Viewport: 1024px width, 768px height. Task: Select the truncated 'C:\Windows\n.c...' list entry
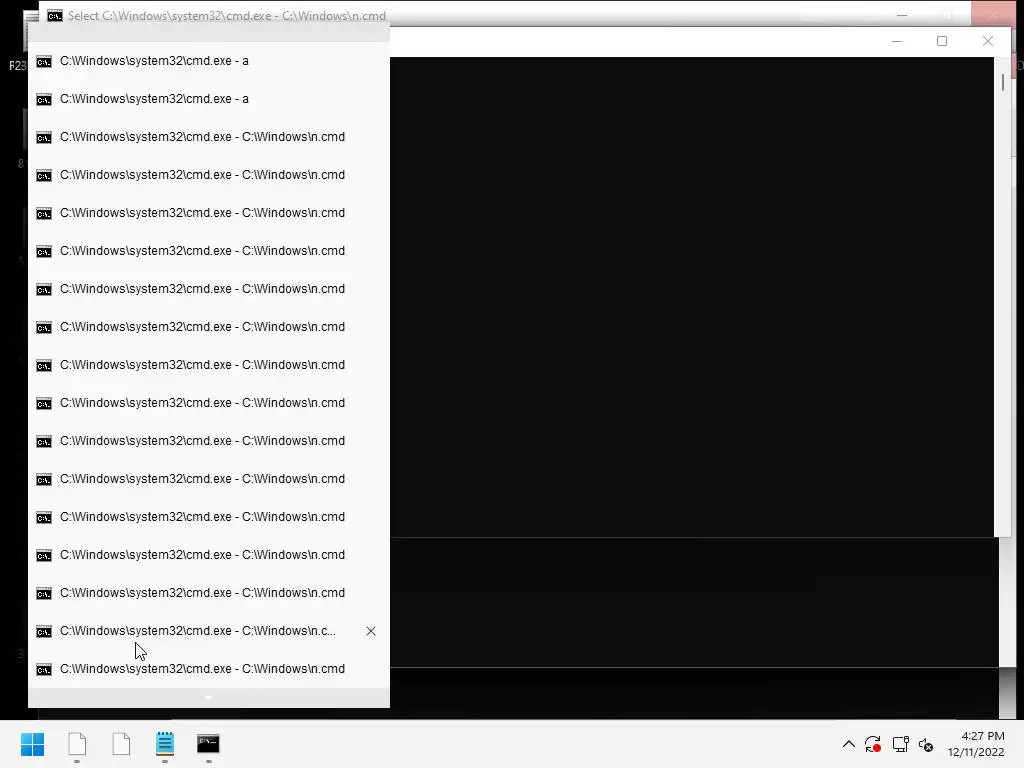(209, 631)
